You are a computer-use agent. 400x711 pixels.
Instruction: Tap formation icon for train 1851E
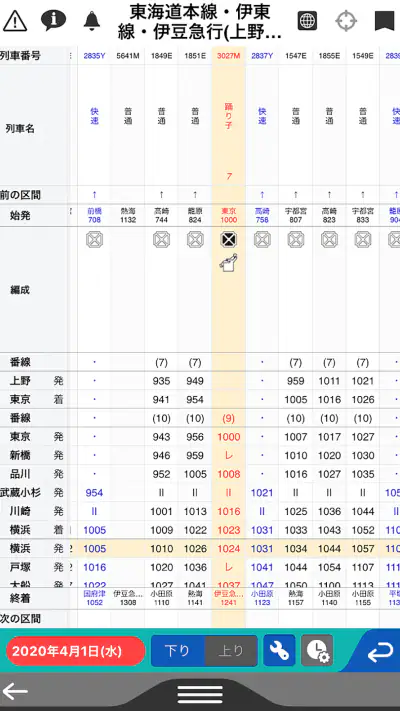coord(195,239)
